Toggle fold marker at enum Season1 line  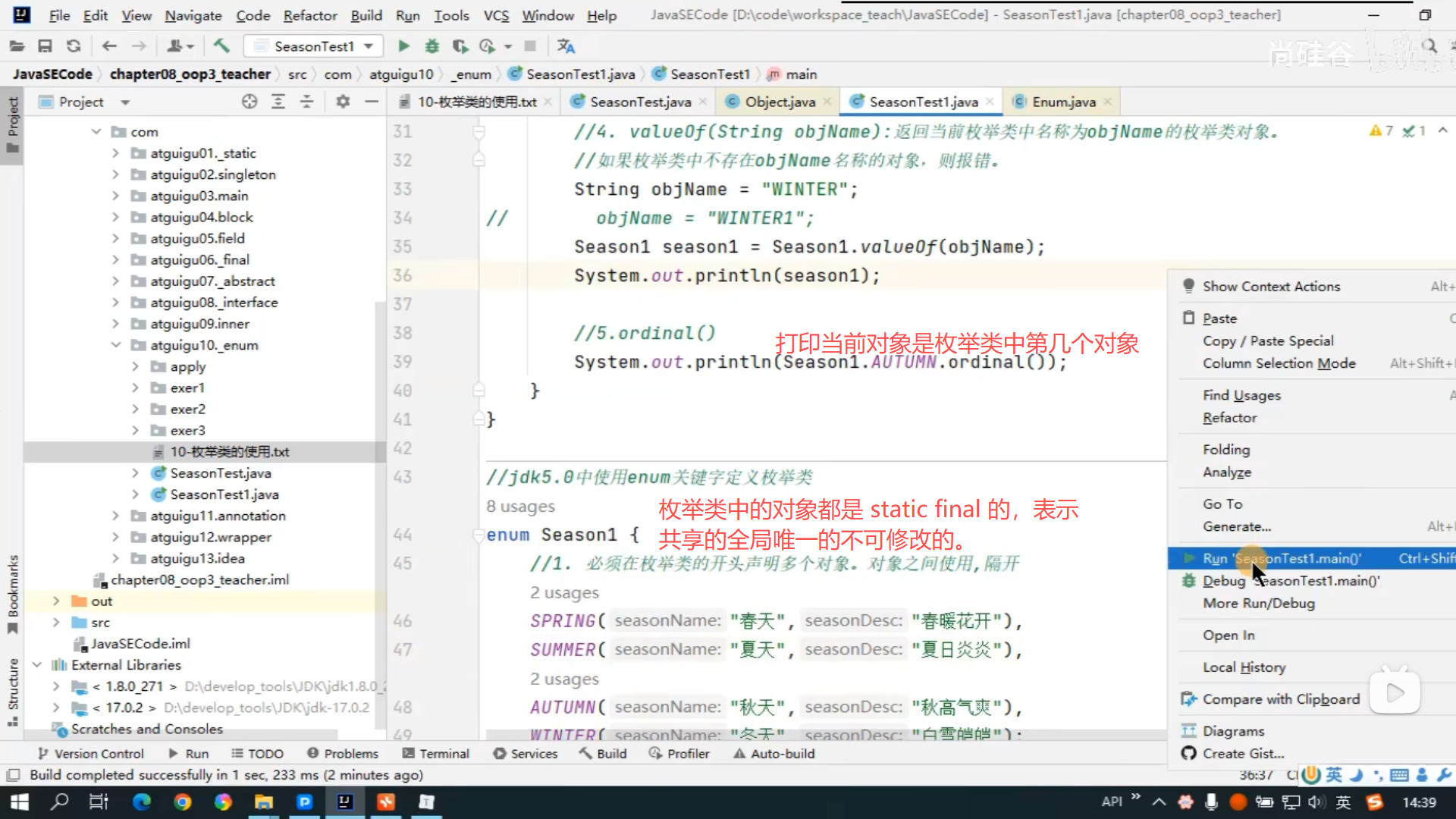click(x=479, y=535)
